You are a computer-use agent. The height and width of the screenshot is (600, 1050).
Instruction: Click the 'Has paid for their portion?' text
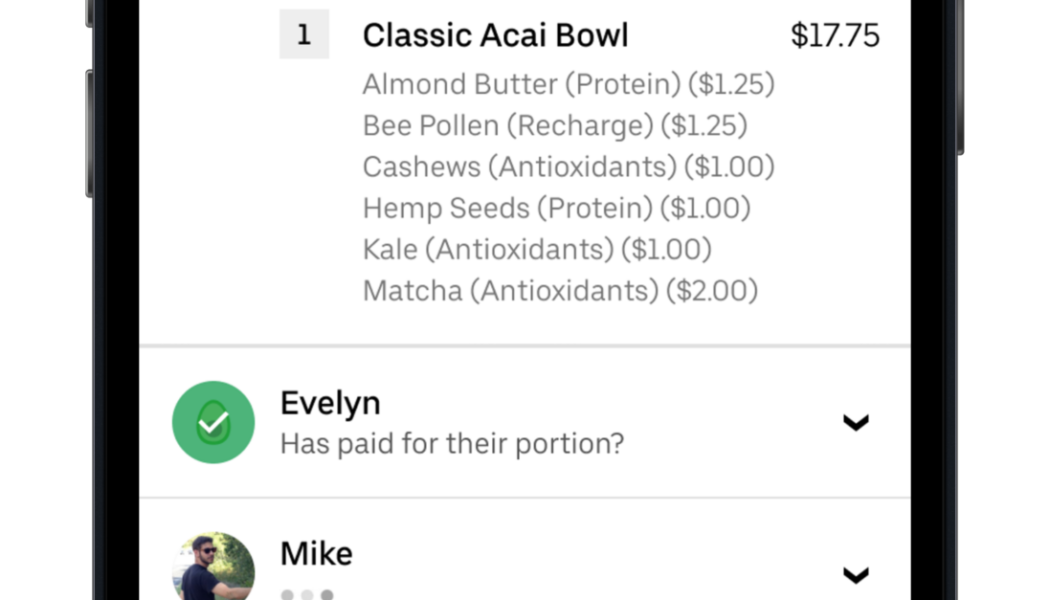[451, 443]
